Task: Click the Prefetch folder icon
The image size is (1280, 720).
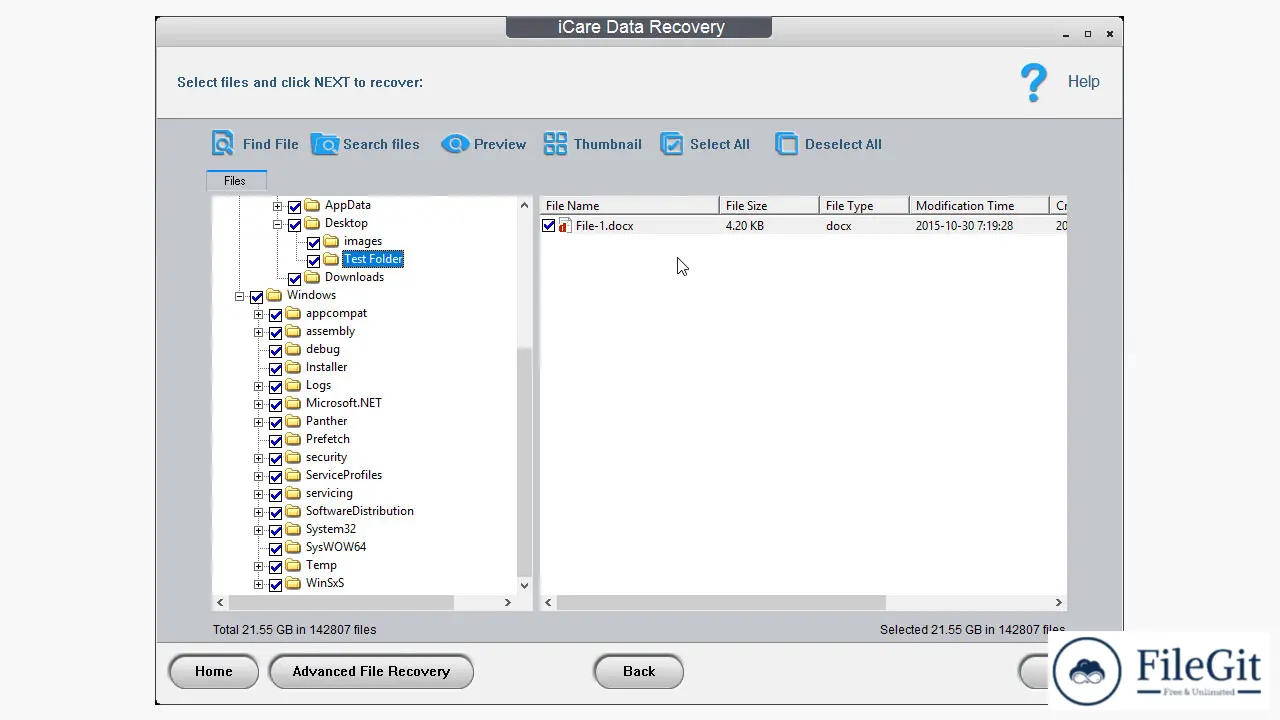Action: pos(293,439)
